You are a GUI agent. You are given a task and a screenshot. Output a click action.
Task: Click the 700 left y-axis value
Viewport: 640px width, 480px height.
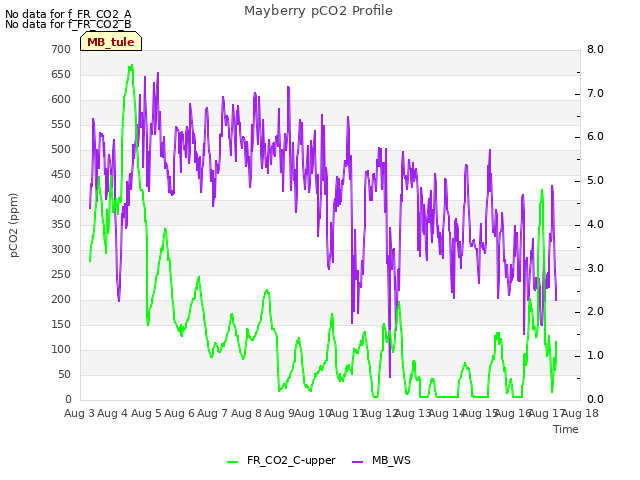click(x=61, y=49)
